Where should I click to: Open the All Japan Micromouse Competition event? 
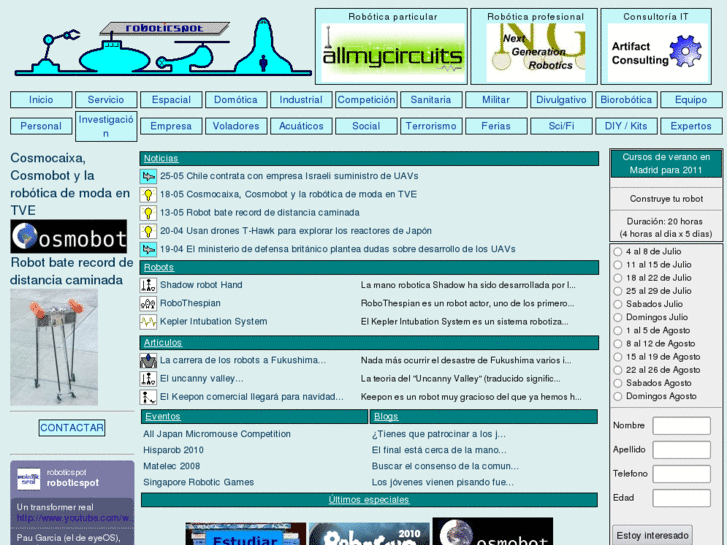coord(217,434)
